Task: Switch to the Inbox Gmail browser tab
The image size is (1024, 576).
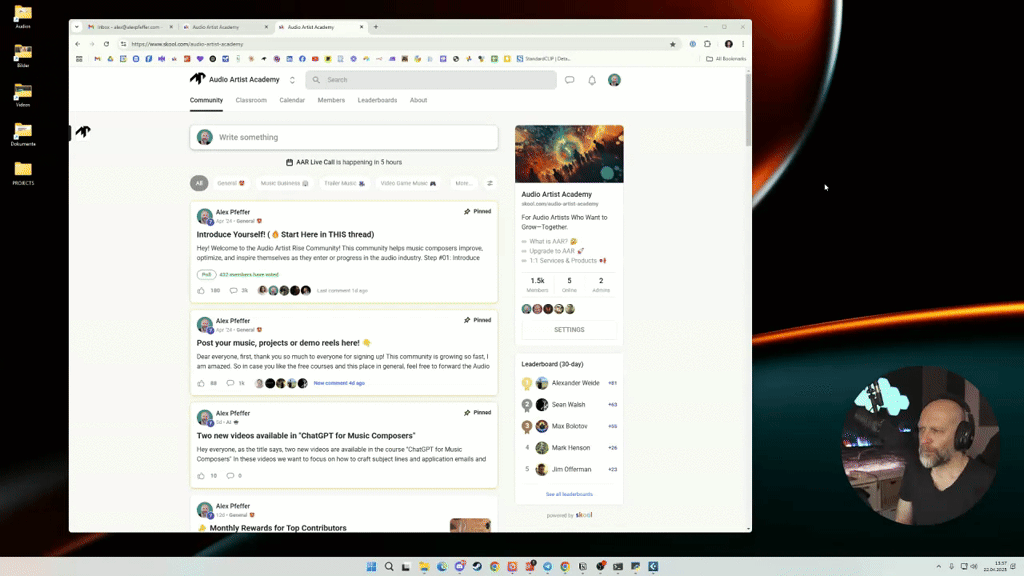Action: (x=129, y=27)
